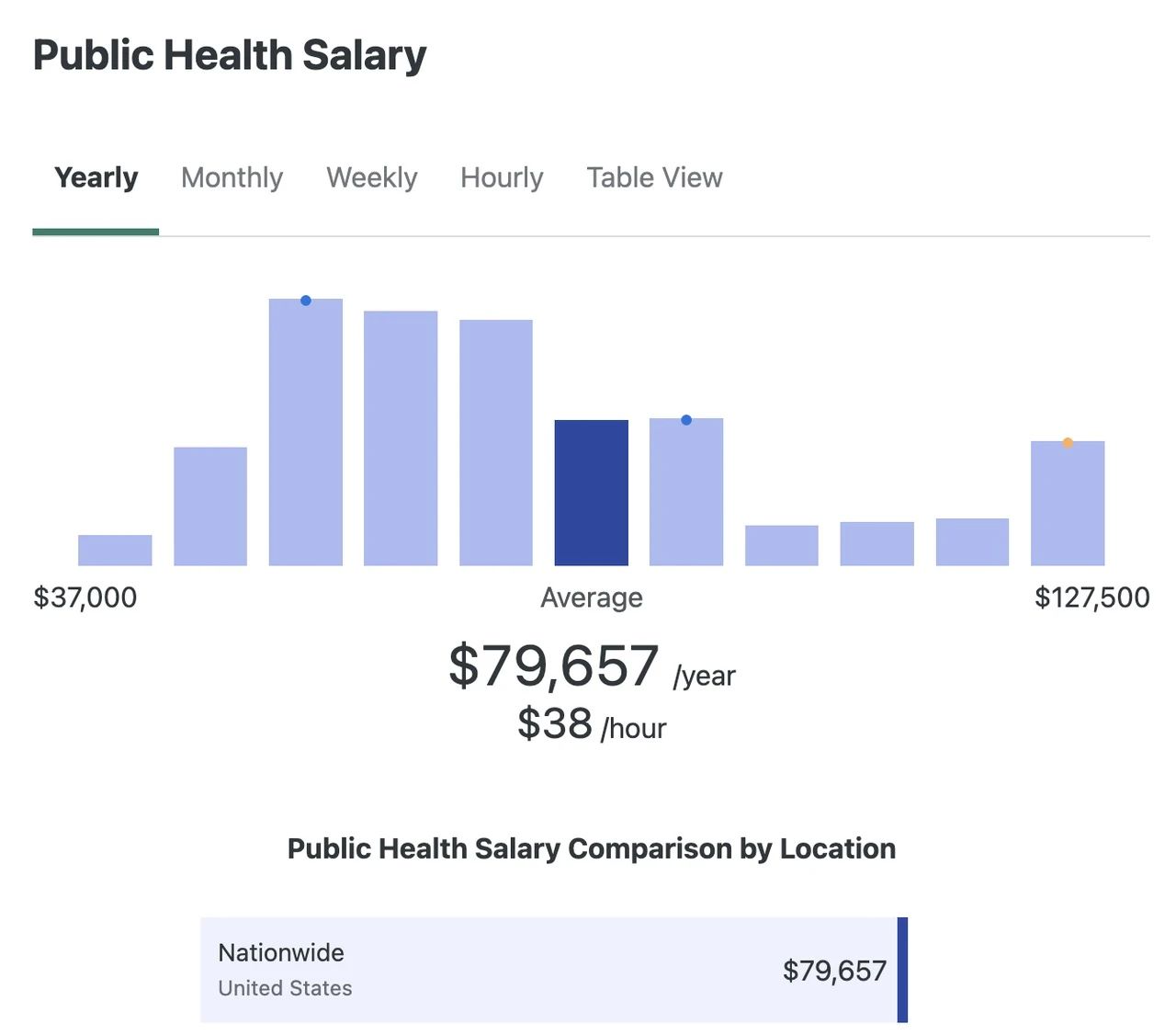Click the blue dot right of the Average bar
1176x1035 pixels.
686,420
